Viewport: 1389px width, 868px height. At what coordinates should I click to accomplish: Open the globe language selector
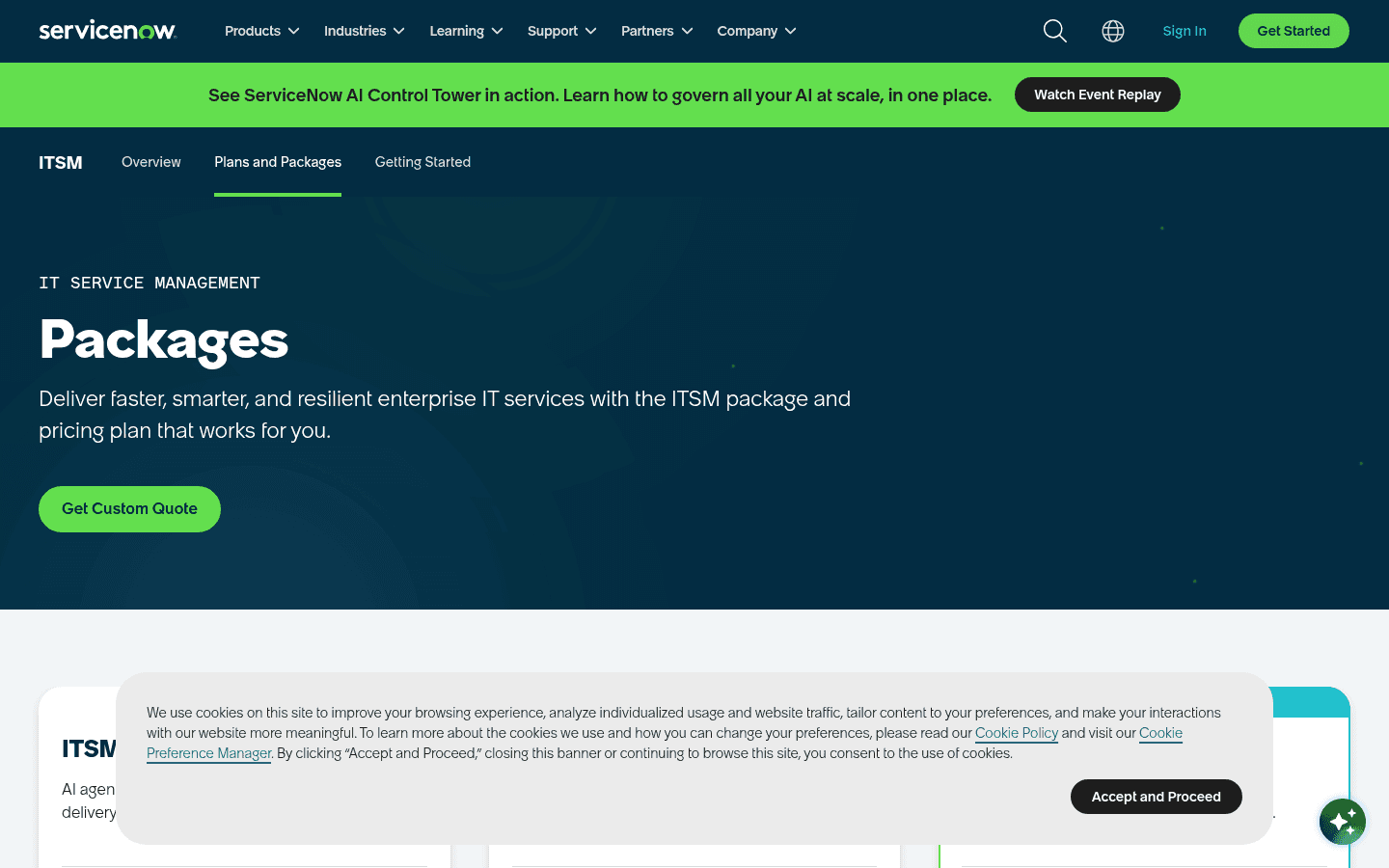point(1113,31)
